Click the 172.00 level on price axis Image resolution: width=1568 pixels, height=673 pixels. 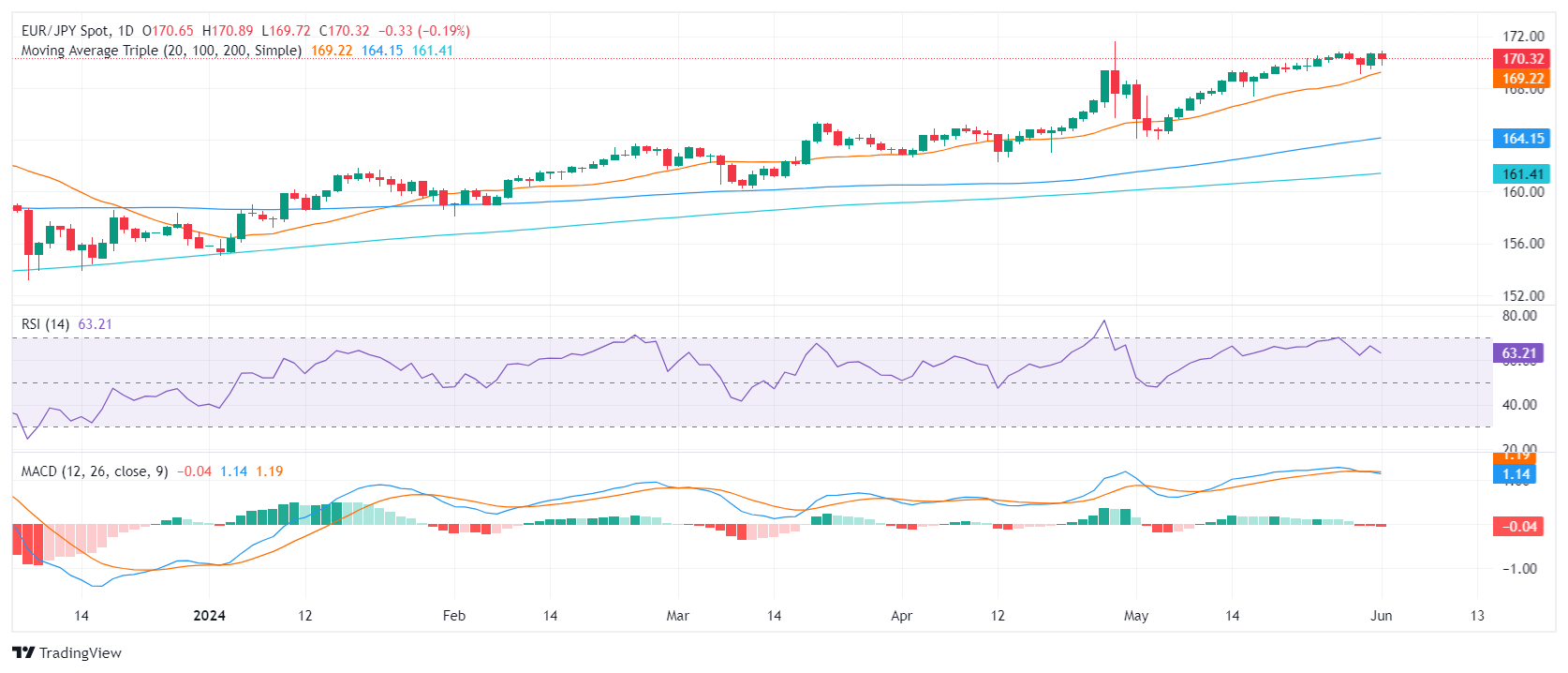[x=1523, y=37]
